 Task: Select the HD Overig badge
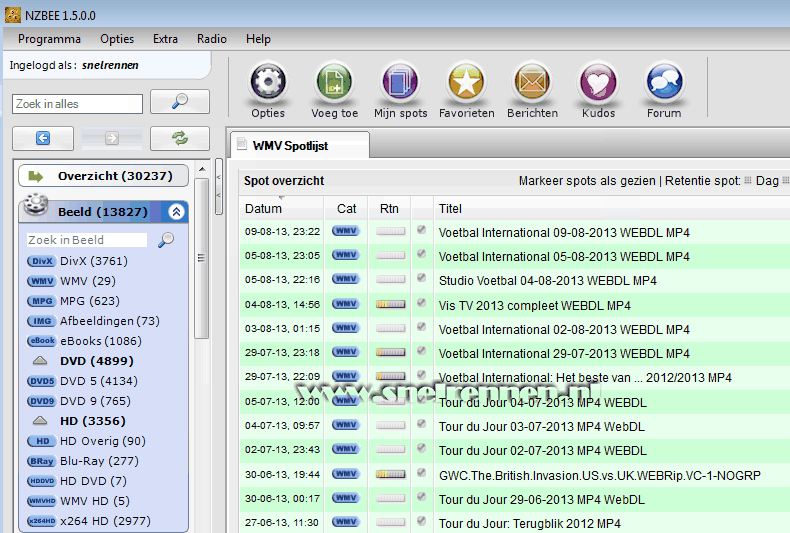pos(41,441)
